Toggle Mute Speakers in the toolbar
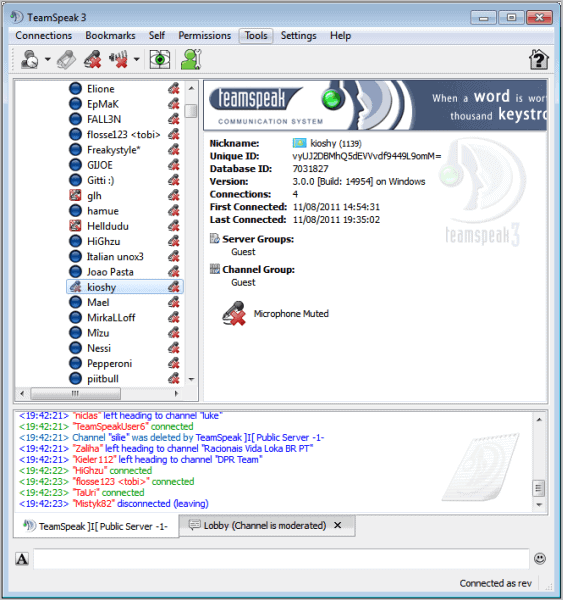Screen dimensions: 563x600 coord(118,59)
